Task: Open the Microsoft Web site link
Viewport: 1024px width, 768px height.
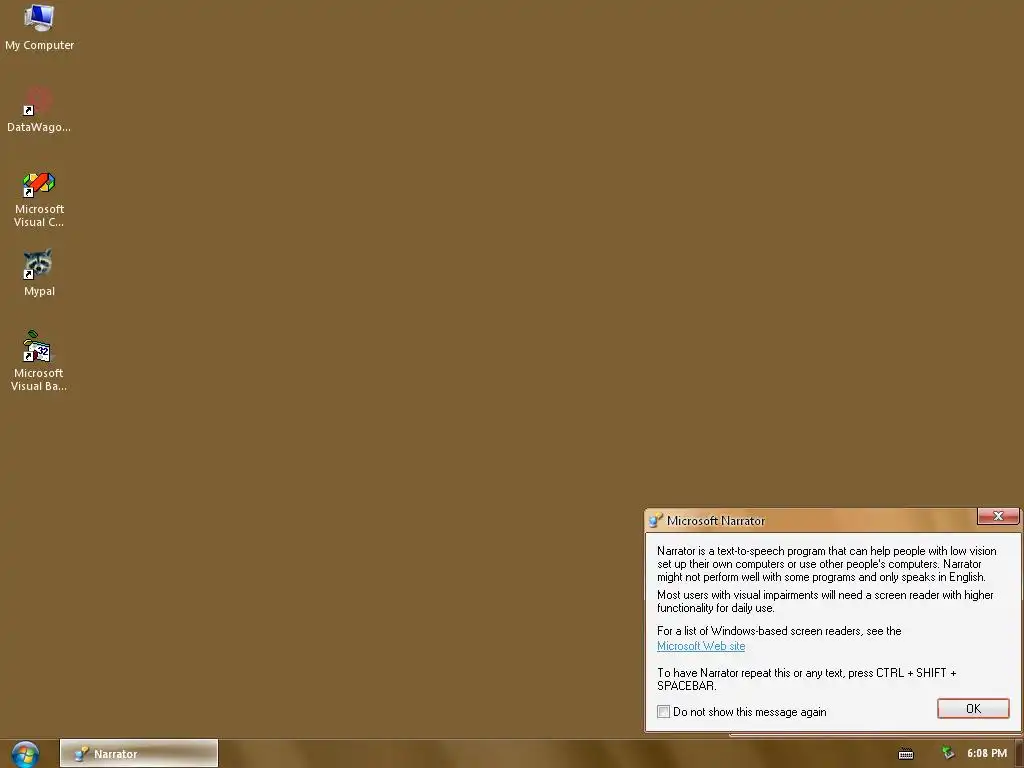Action: click(x=701, y=646)
